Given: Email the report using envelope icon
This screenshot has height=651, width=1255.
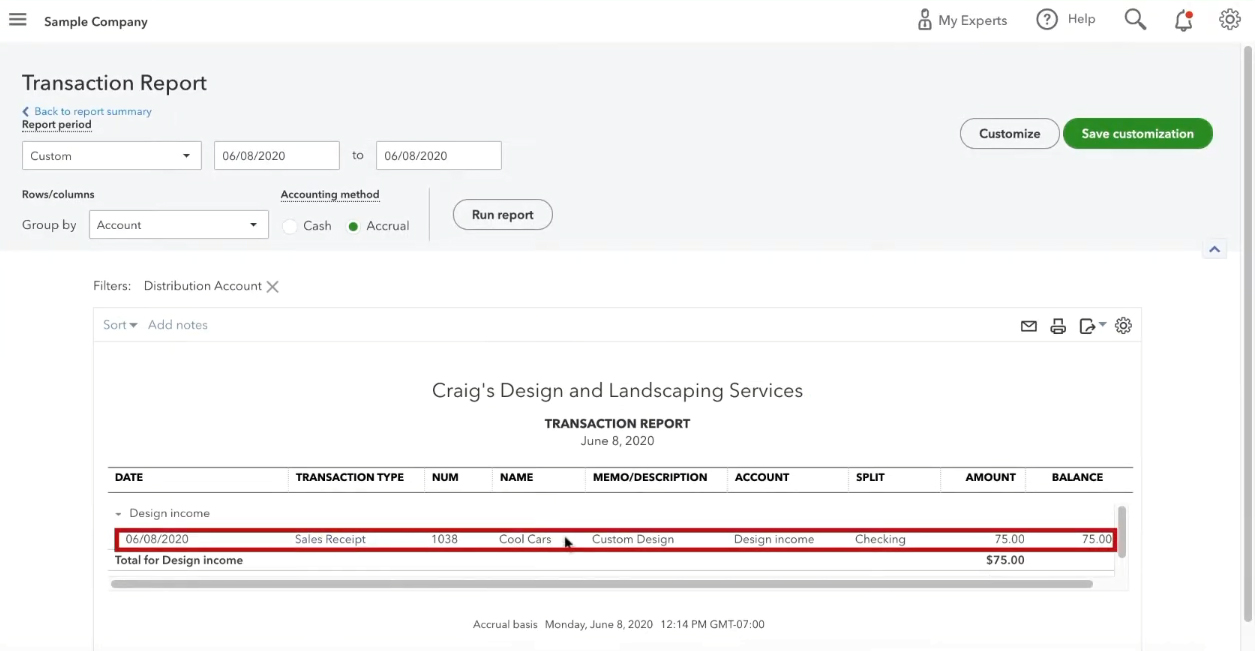Looking at the screenshot, I should click(x=1028, y=326).
